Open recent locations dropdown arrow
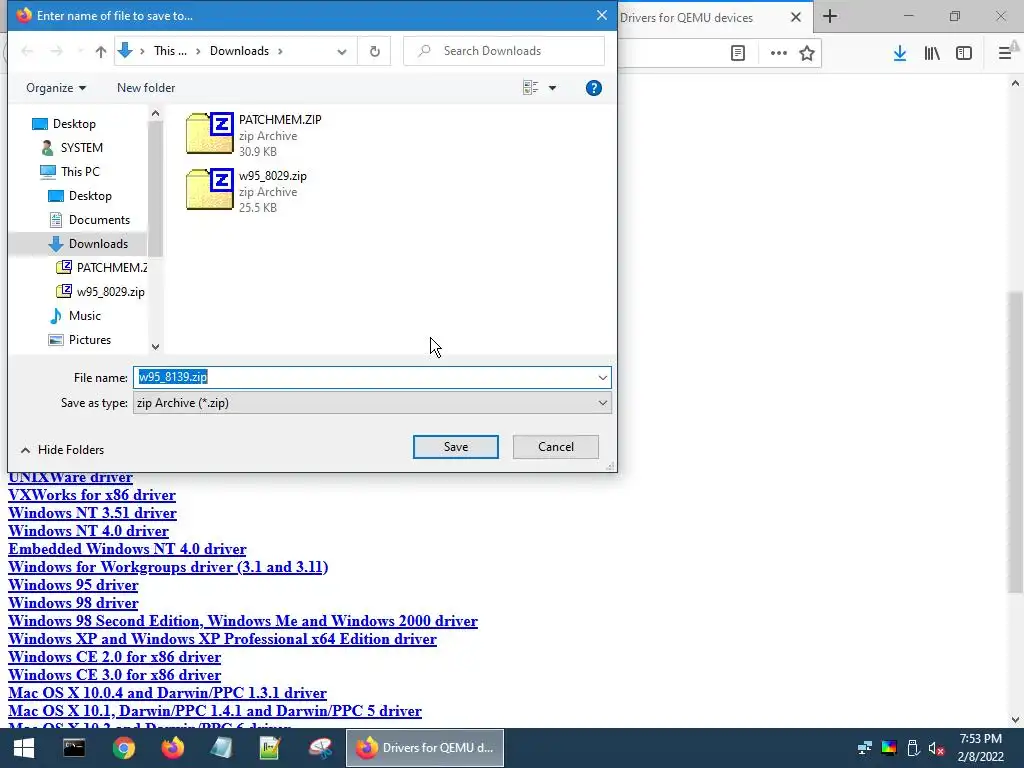 80,51
